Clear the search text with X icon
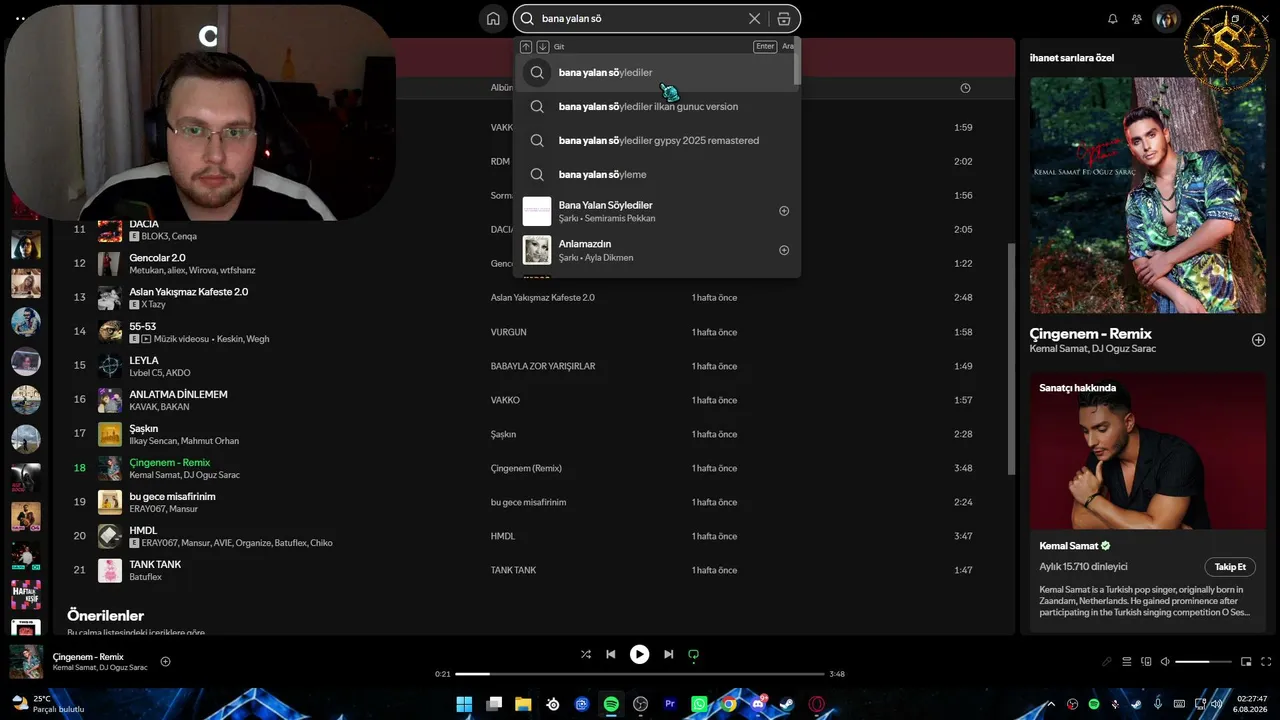1280x720 pixels. [755, 19]
